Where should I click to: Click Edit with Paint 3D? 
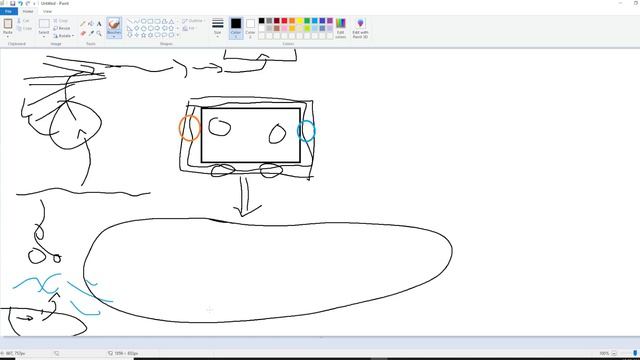[x=360, y=28]
